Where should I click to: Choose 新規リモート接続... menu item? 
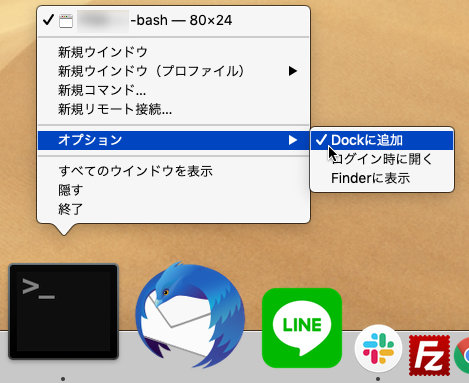pos(173,109)
